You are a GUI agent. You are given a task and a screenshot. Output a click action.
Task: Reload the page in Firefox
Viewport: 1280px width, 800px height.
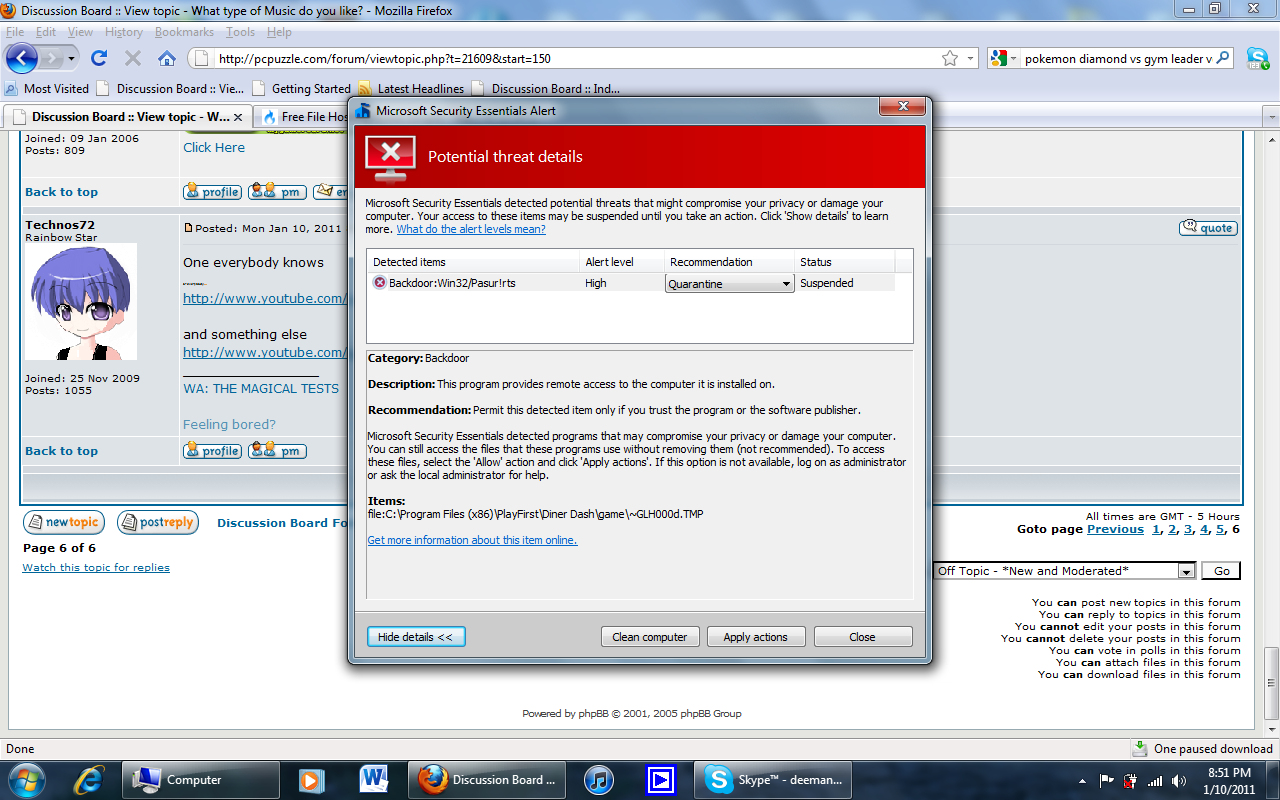tap(99, 58)
